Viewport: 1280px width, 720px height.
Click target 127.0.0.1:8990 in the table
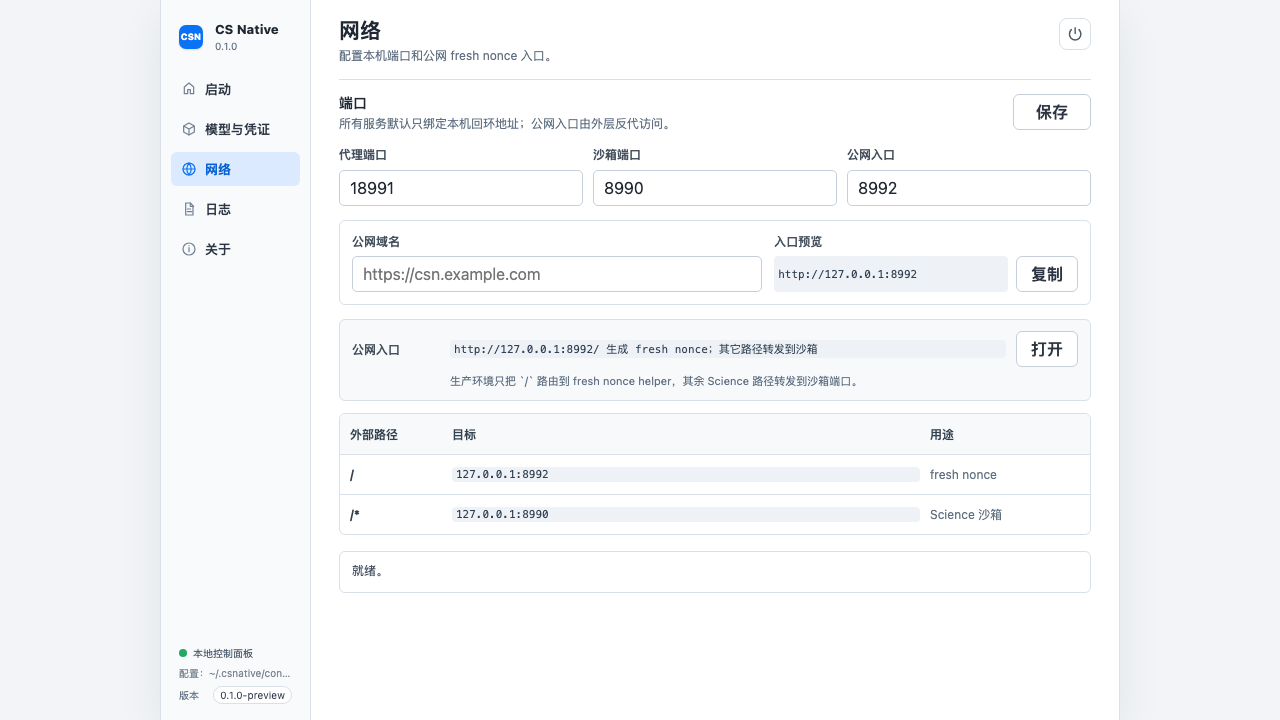[x=686, y=514]
